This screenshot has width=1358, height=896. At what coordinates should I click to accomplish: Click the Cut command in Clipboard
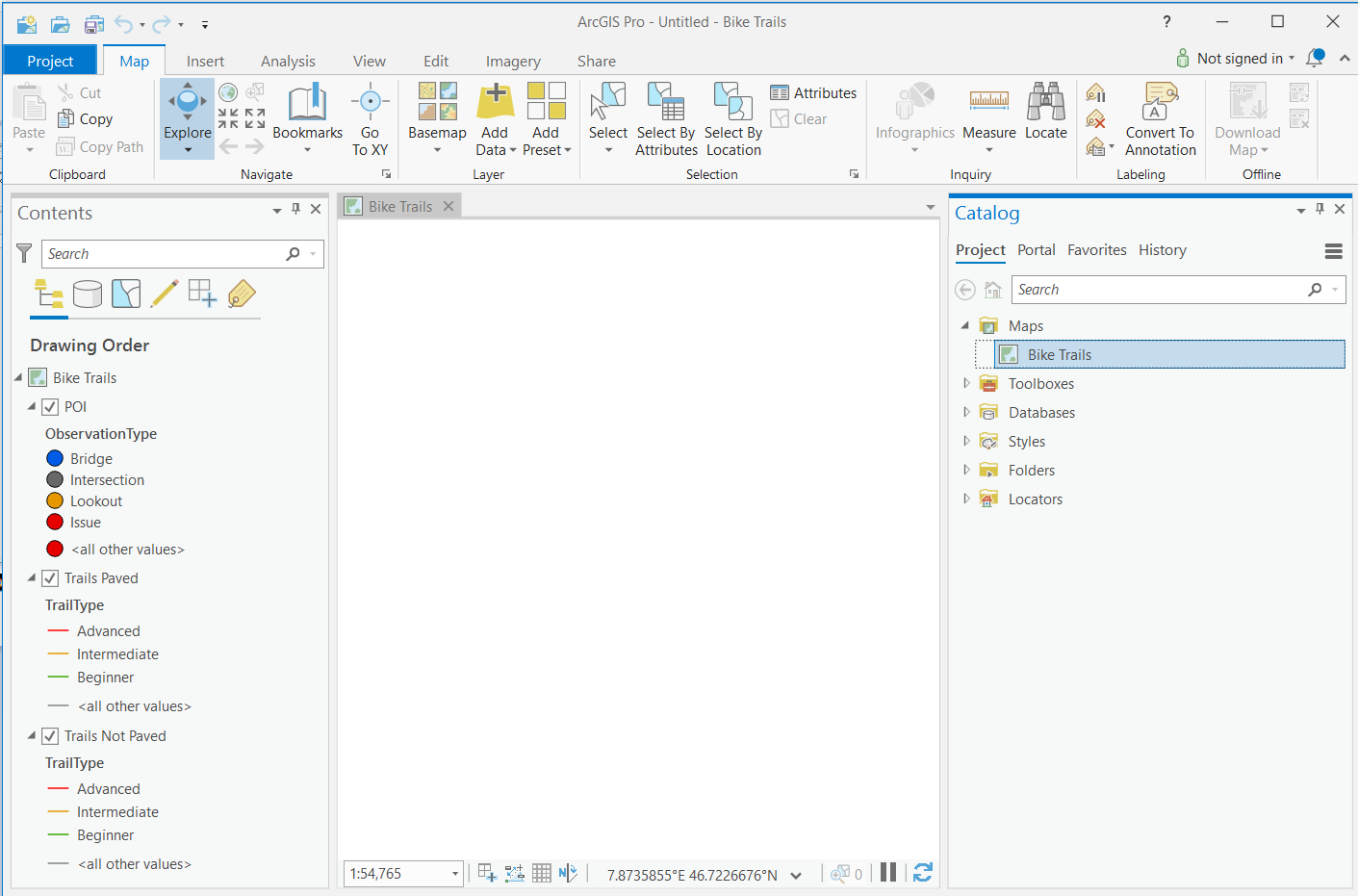[x=80, y=92]
